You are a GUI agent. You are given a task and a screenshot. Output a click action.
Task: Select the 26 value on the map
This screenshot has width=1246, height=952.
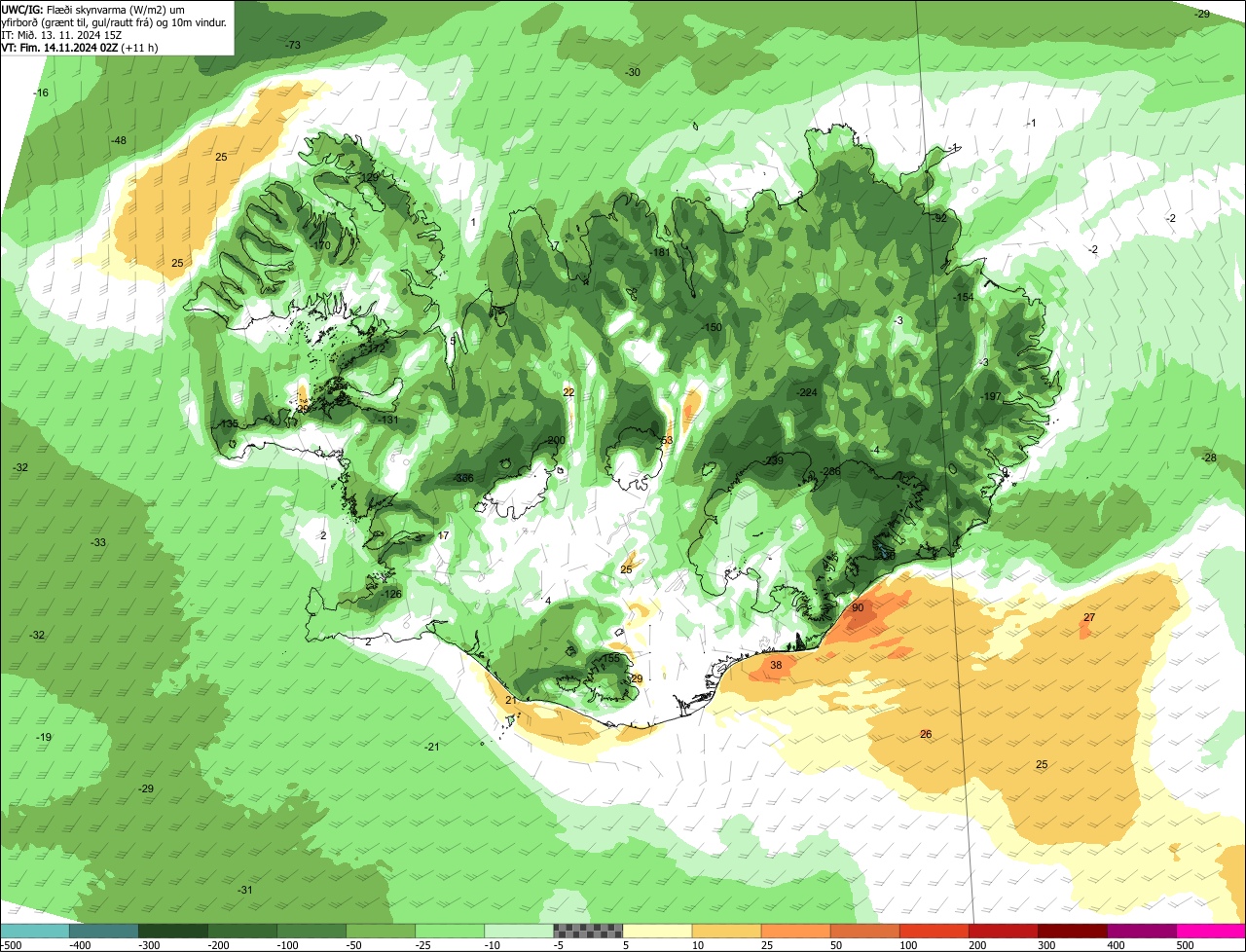tap(926, 734)
